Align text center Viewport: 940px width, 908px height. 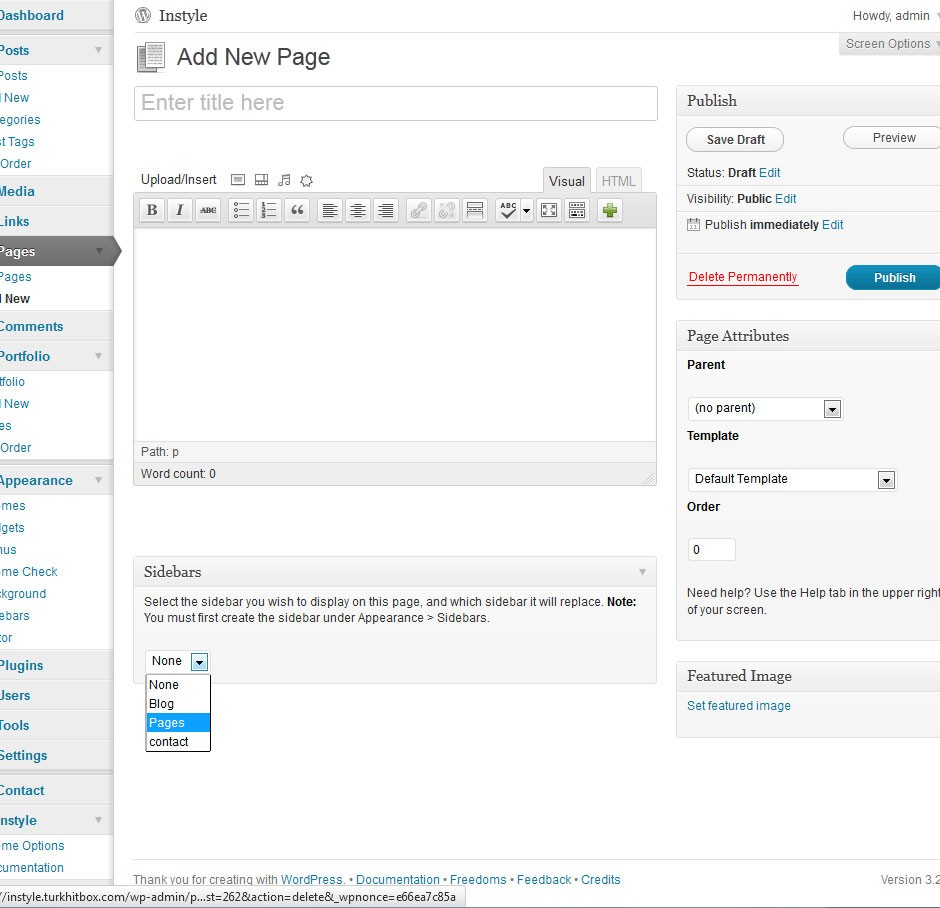pos(358,210)
